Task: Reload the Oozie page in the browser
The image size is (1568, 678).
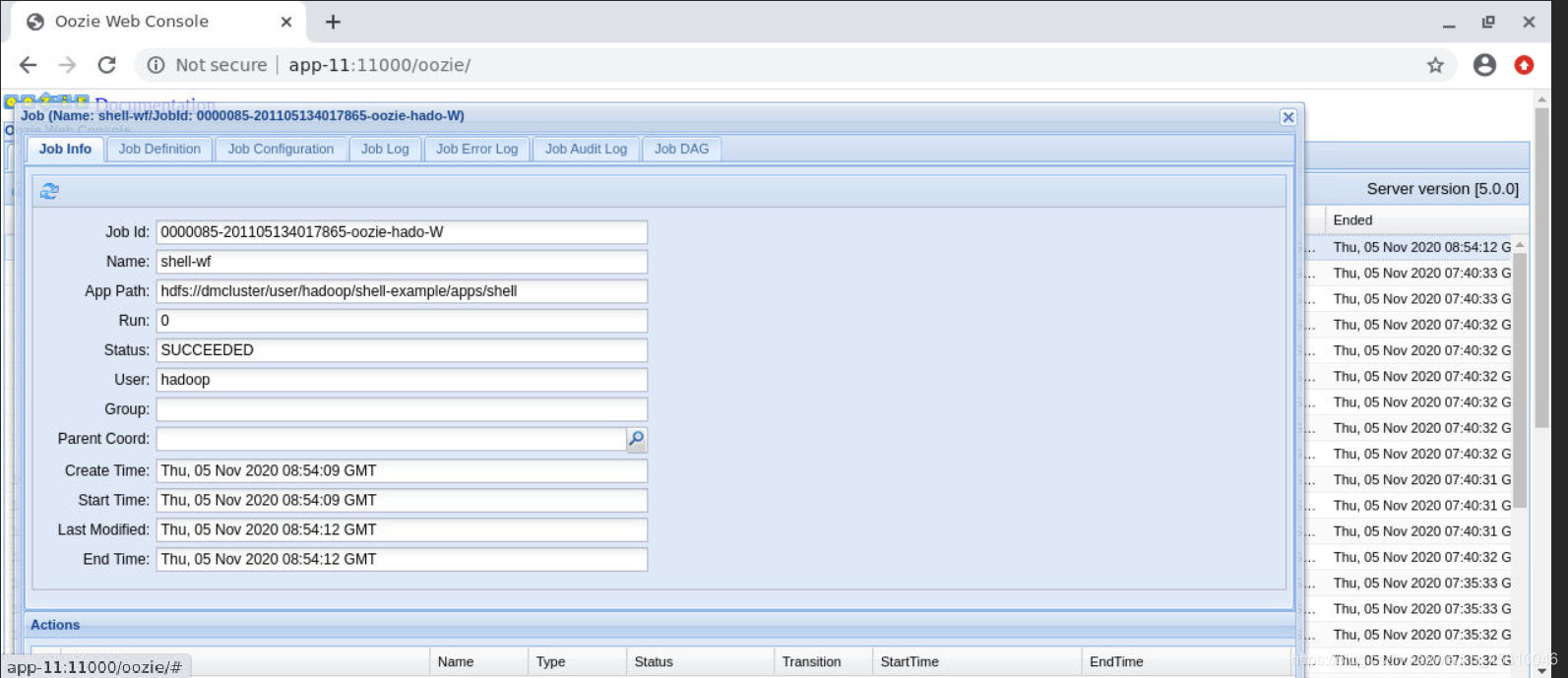Action: [106, 65]
